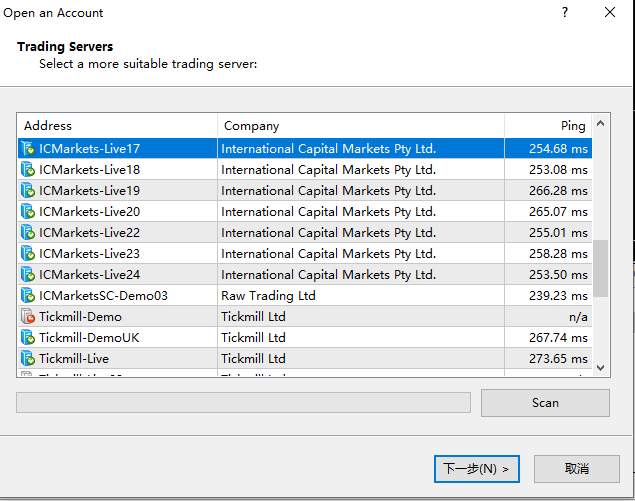Sort servers by Ping column header
635x501 pixels.
(x=548, y=126)
